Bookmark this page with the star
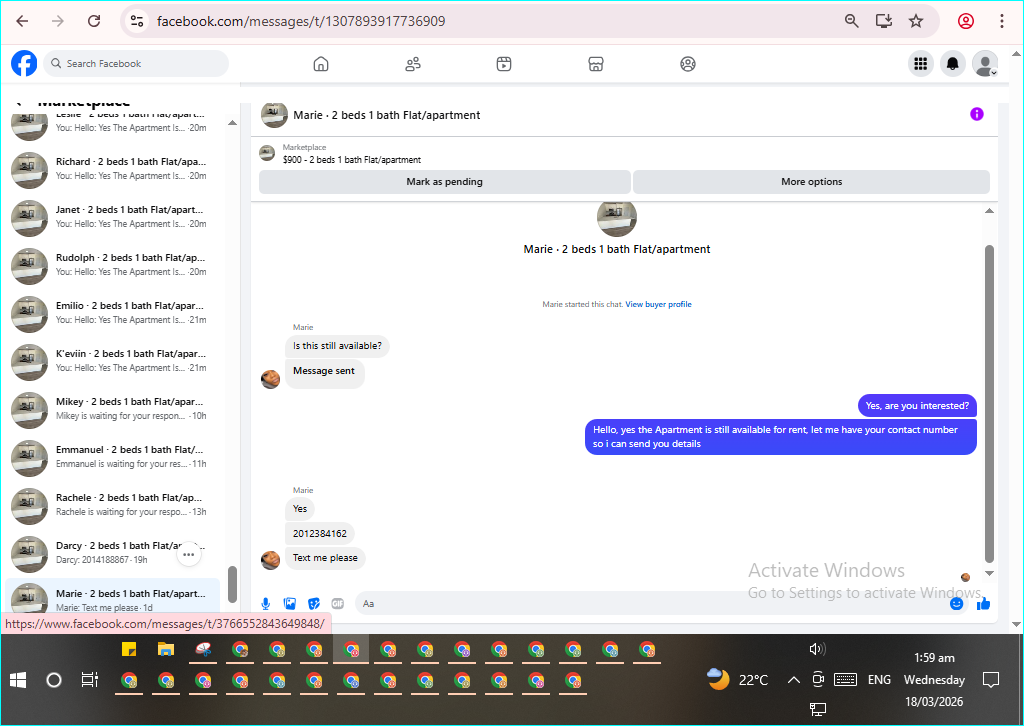Image resolution: width=1024 pixels, height=726 pixels. pos(916,21)
